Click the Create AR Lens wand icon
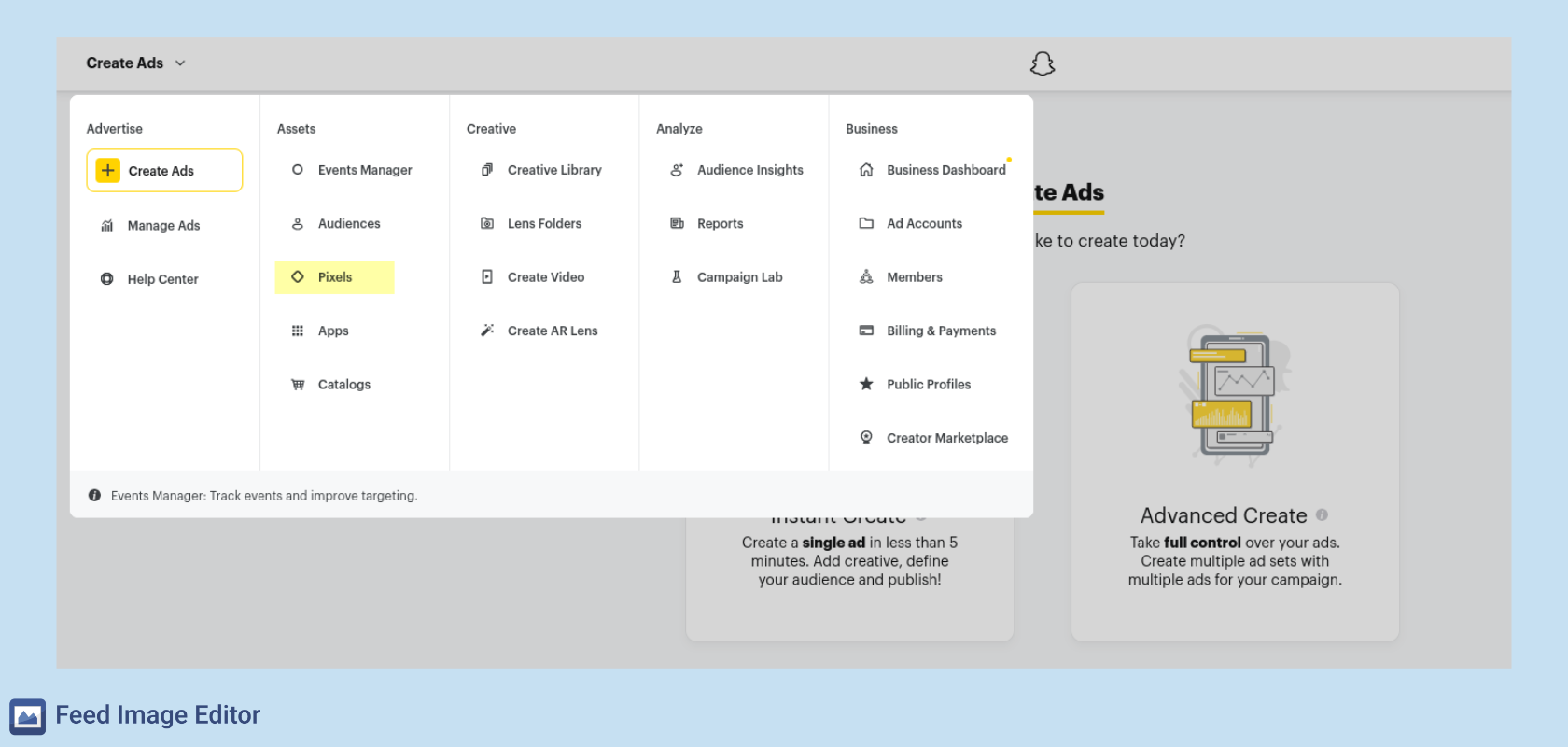This screenshot has width=1568, height=747. 487,331
